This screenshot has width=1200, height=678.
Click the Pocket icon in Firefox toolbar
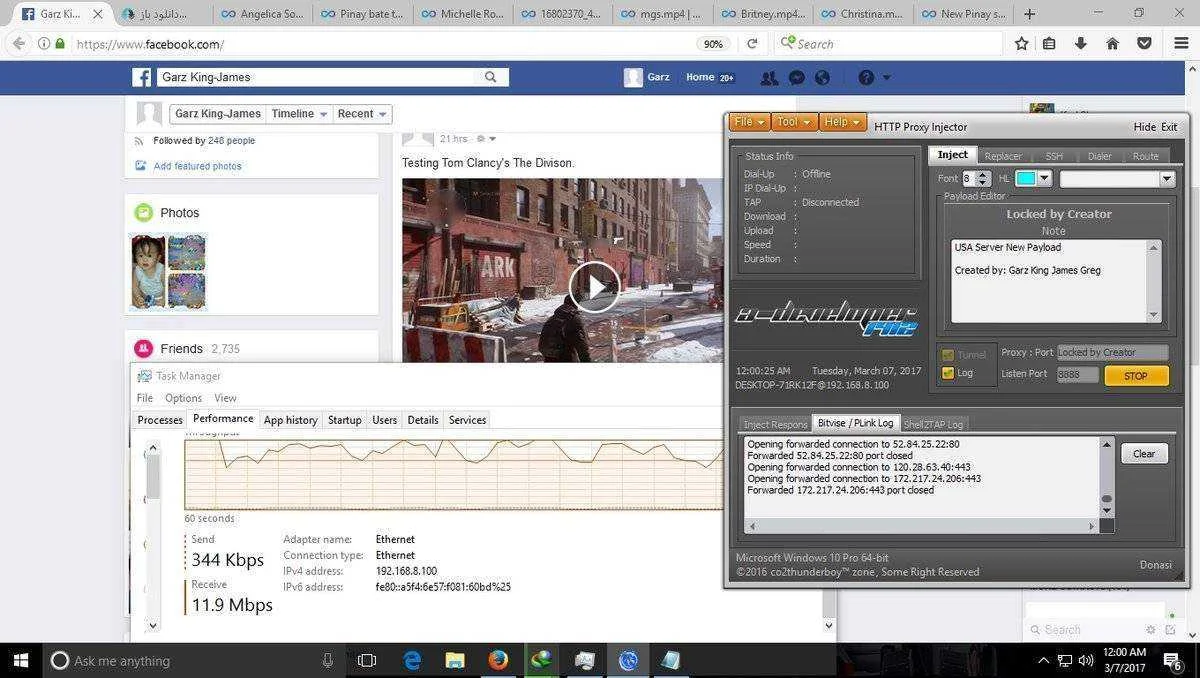[1142, 44]
